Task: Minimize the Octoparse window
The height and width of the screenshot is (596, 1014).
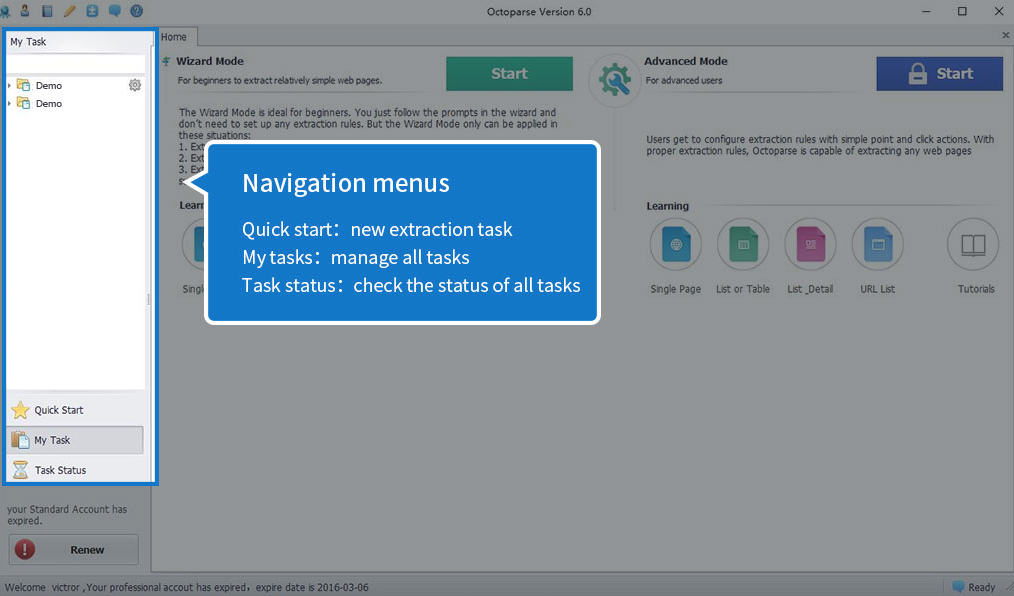Action: tap(926, 12)
